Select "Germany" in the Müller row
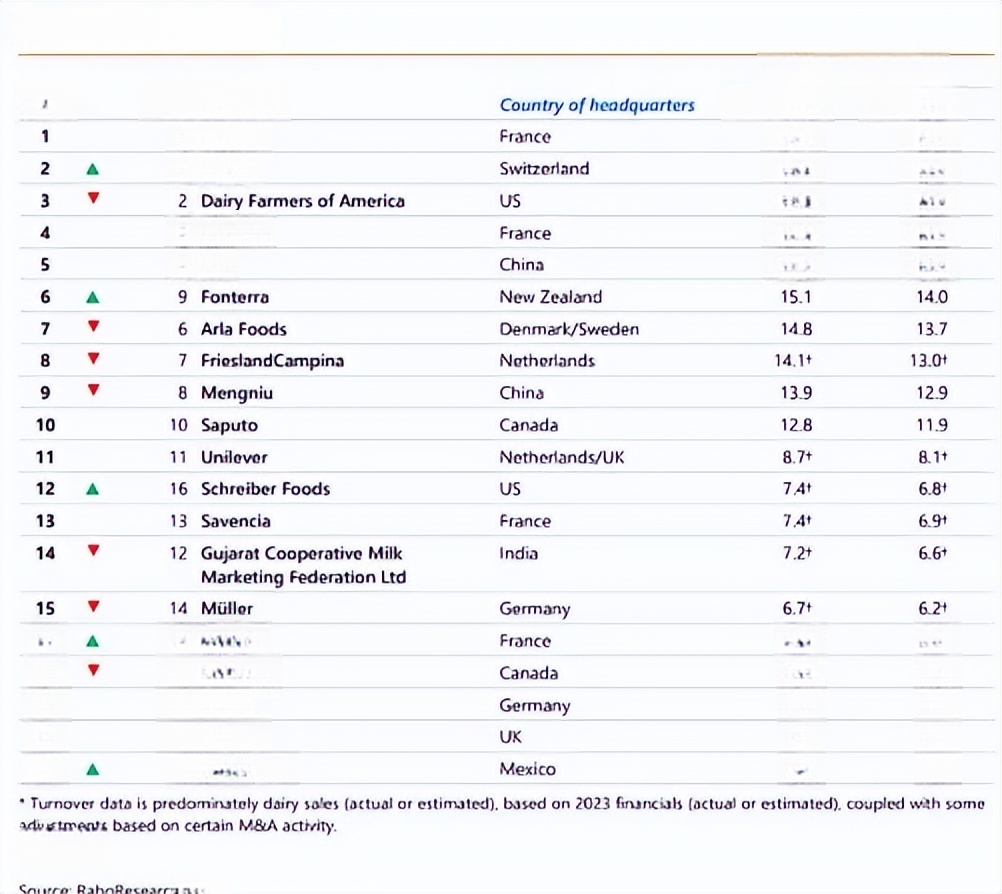Viewport: 1002px width, 894px height. tap(535, 609)
